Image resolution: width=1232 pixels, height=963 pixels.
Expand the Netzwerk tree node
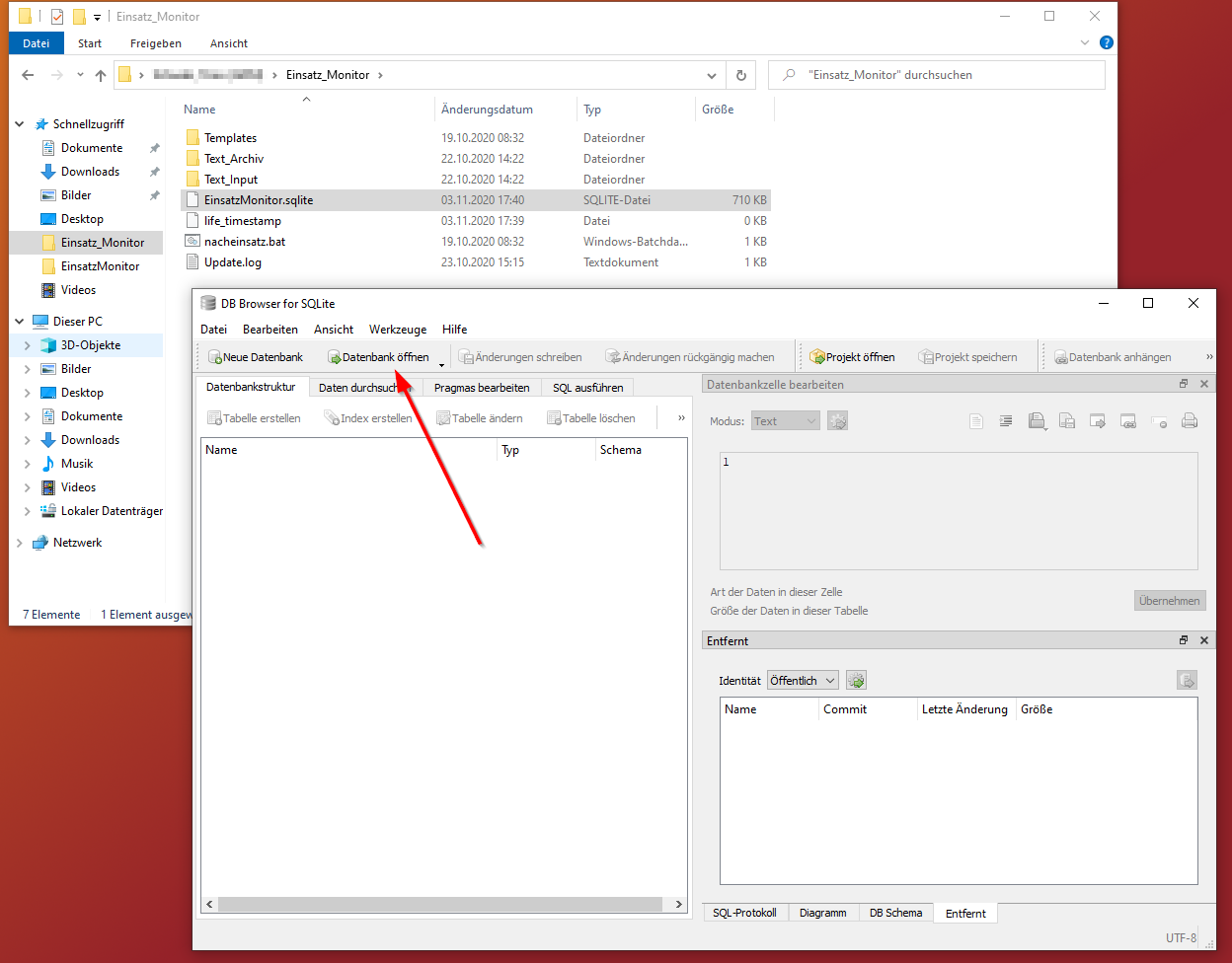20,543
